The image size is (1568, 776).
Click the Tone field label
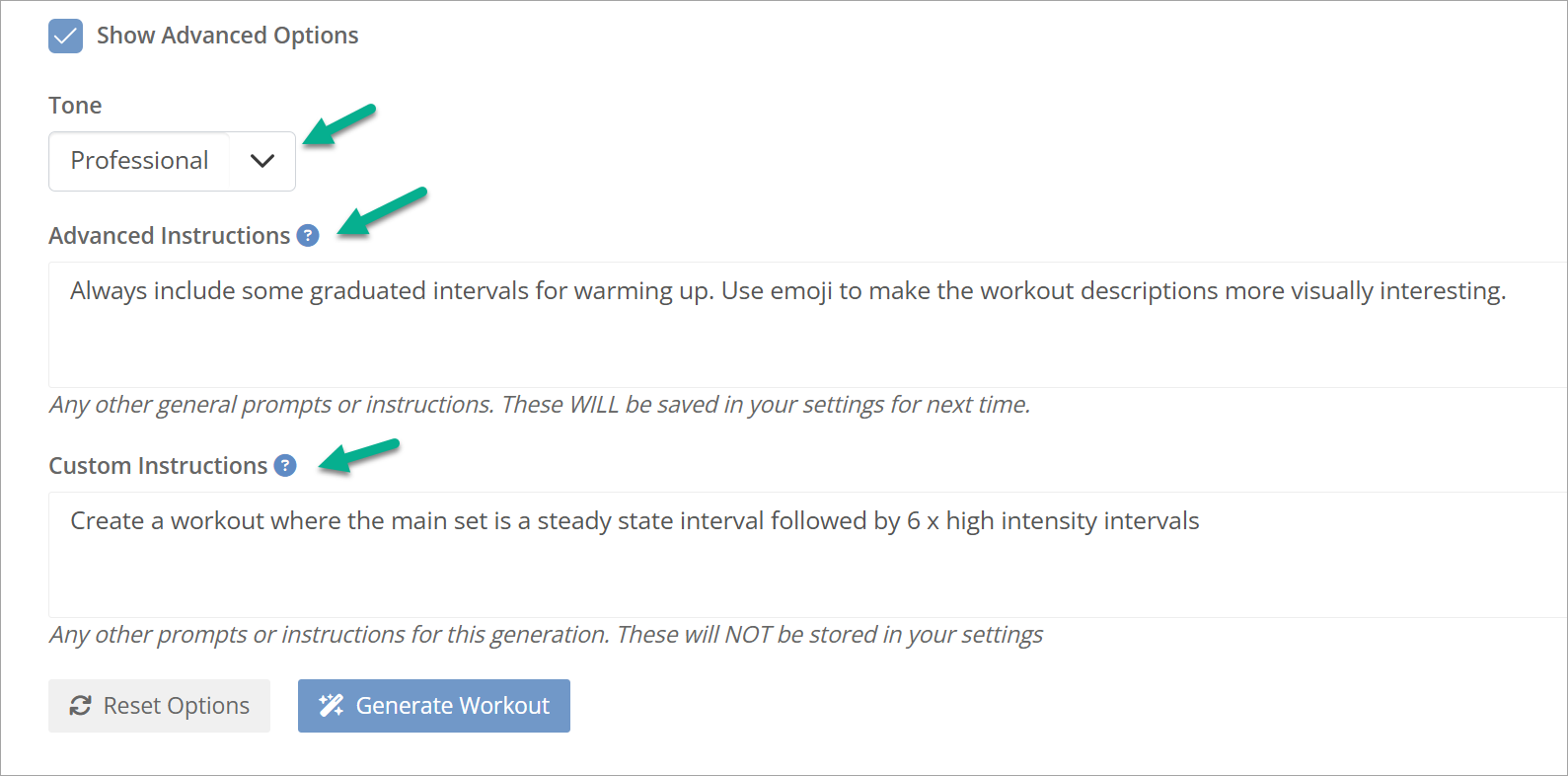coord(75,106)
